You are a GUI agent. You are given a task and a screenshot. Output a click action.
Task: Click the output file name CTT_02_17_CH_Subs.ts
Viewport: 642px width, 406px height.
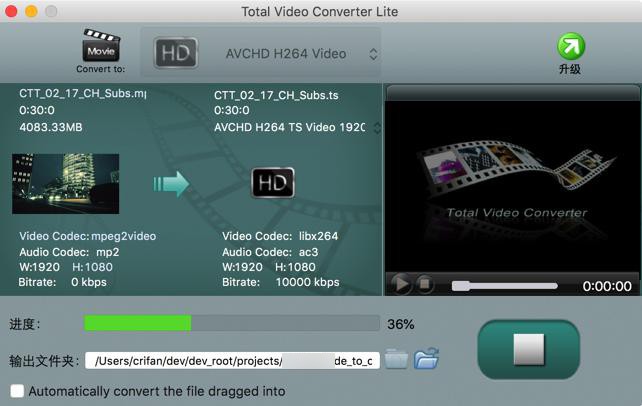[276, 95]
